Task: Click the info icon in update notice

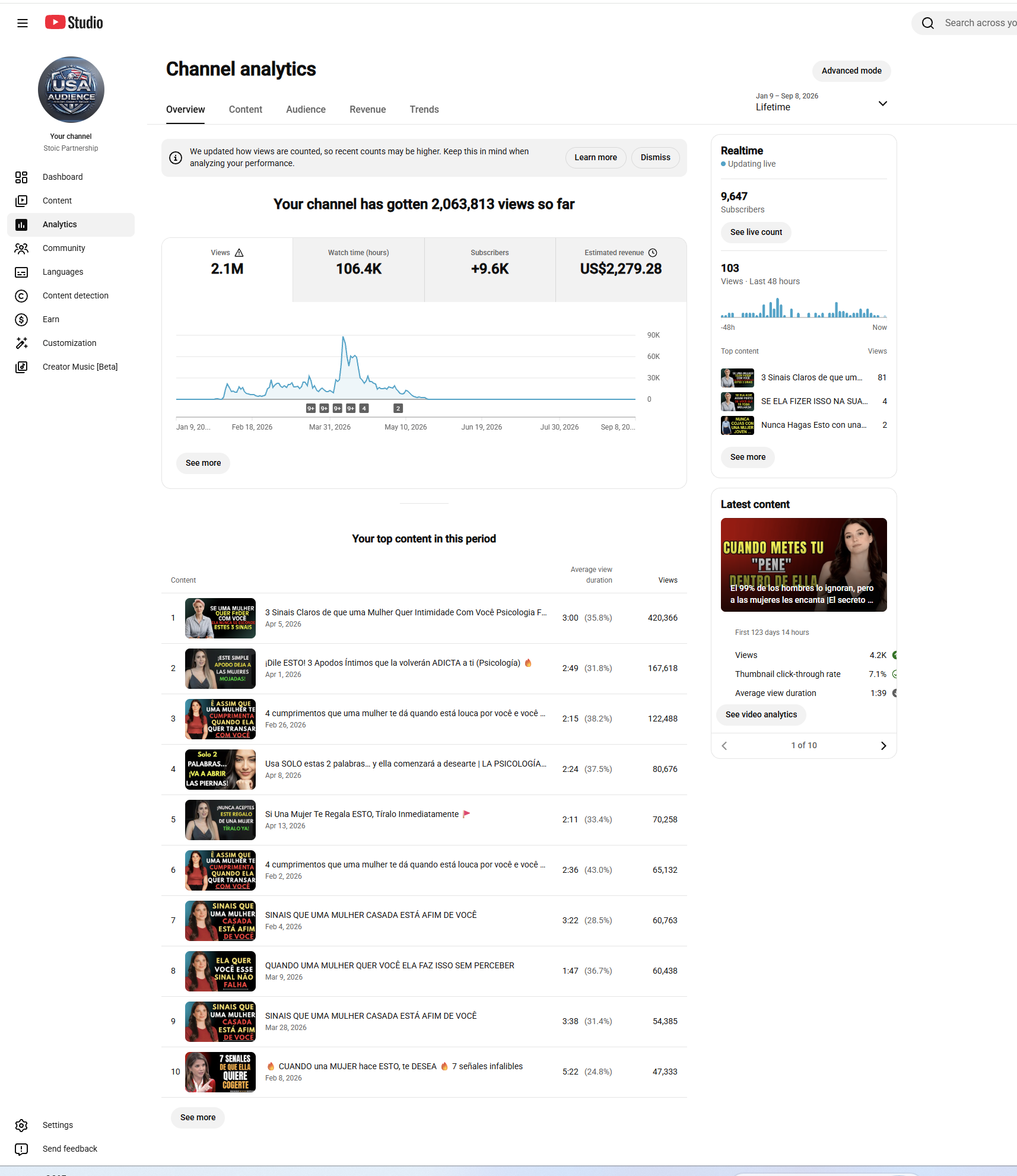Action: click(x=176, y=157)
